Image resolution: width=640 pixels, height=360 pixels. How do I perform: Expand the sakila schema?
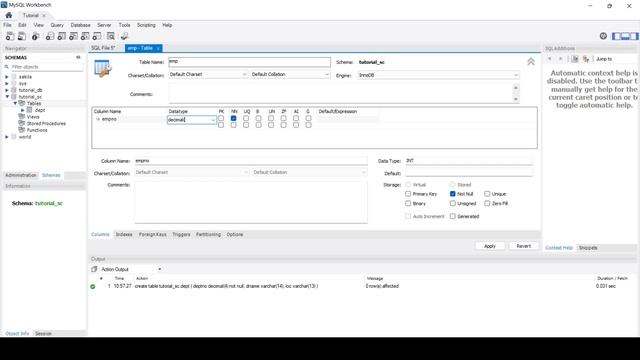(7, 77)
